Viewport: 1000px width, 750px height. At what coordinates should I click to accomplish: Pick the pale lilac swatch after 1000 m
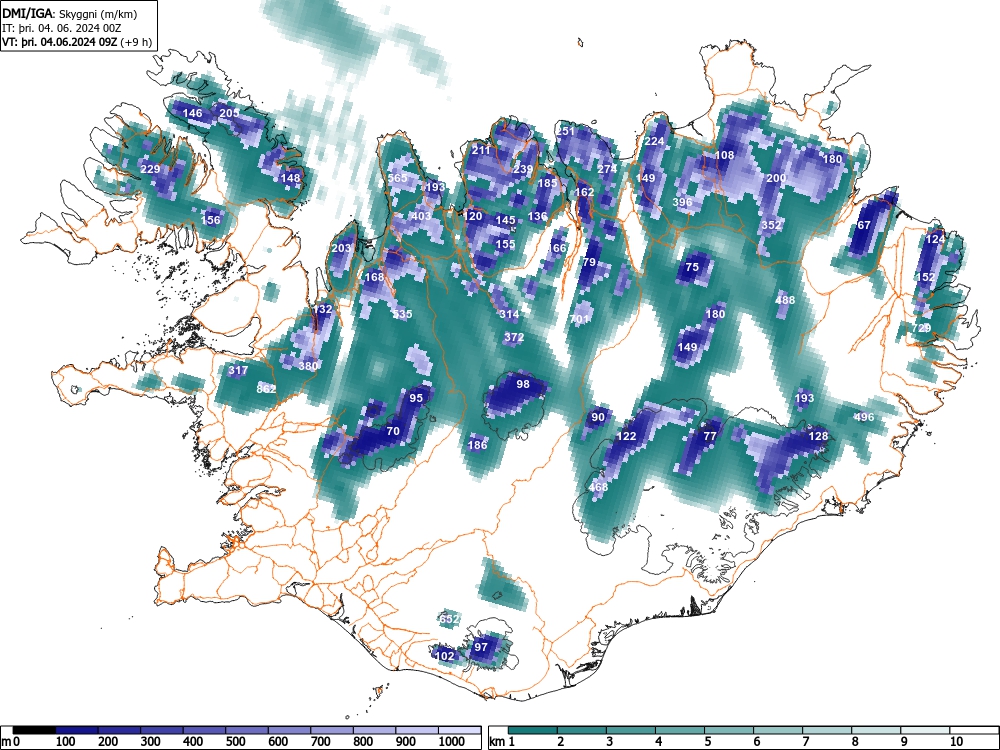click(459, 730)
